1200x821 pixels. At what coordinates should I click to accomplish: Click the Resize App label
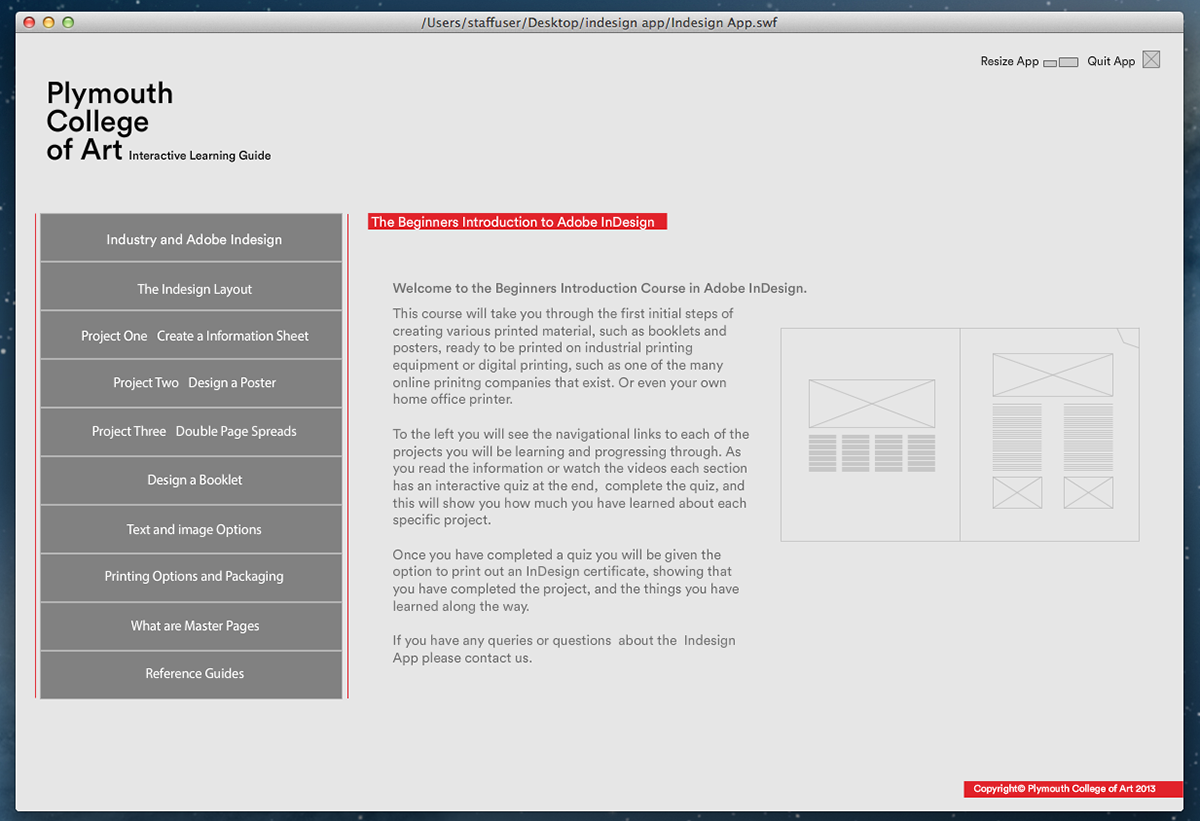pyautogui.click(x=1009, y=61)
